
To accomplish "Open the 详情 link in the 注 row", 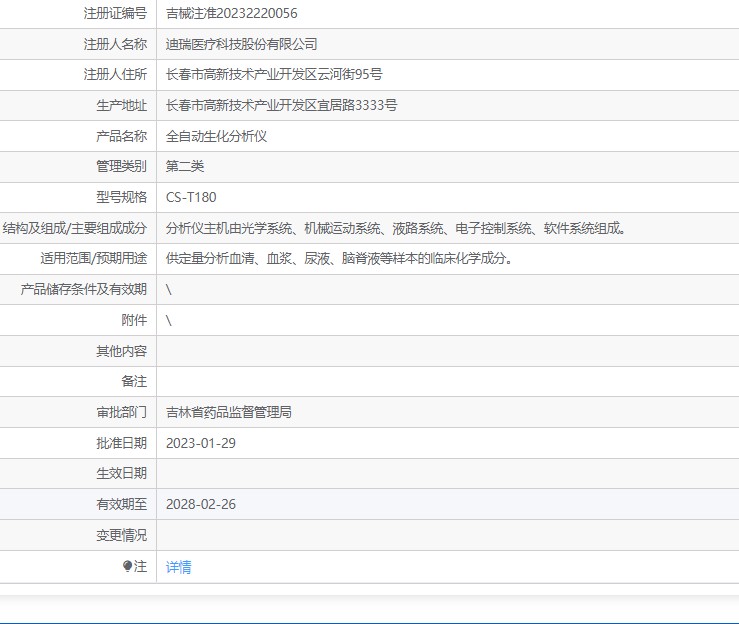I will (x=179, y=567).
